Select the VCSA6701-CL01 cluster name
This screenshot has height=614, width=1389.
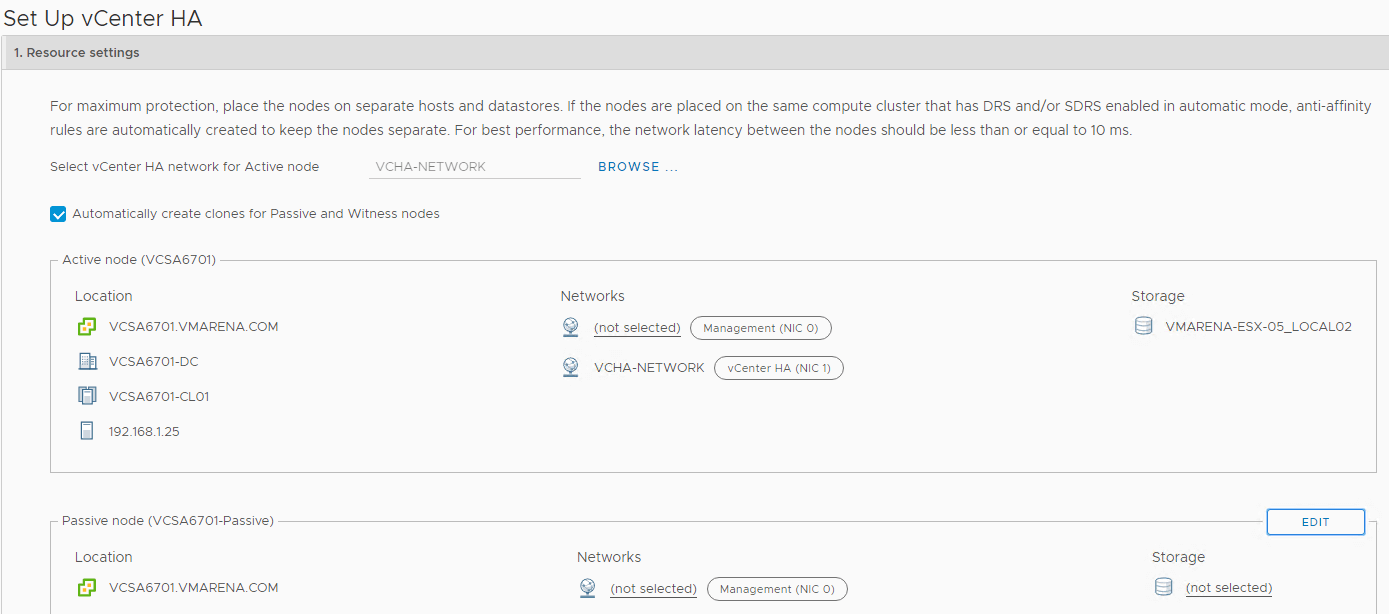pos(159,397)
